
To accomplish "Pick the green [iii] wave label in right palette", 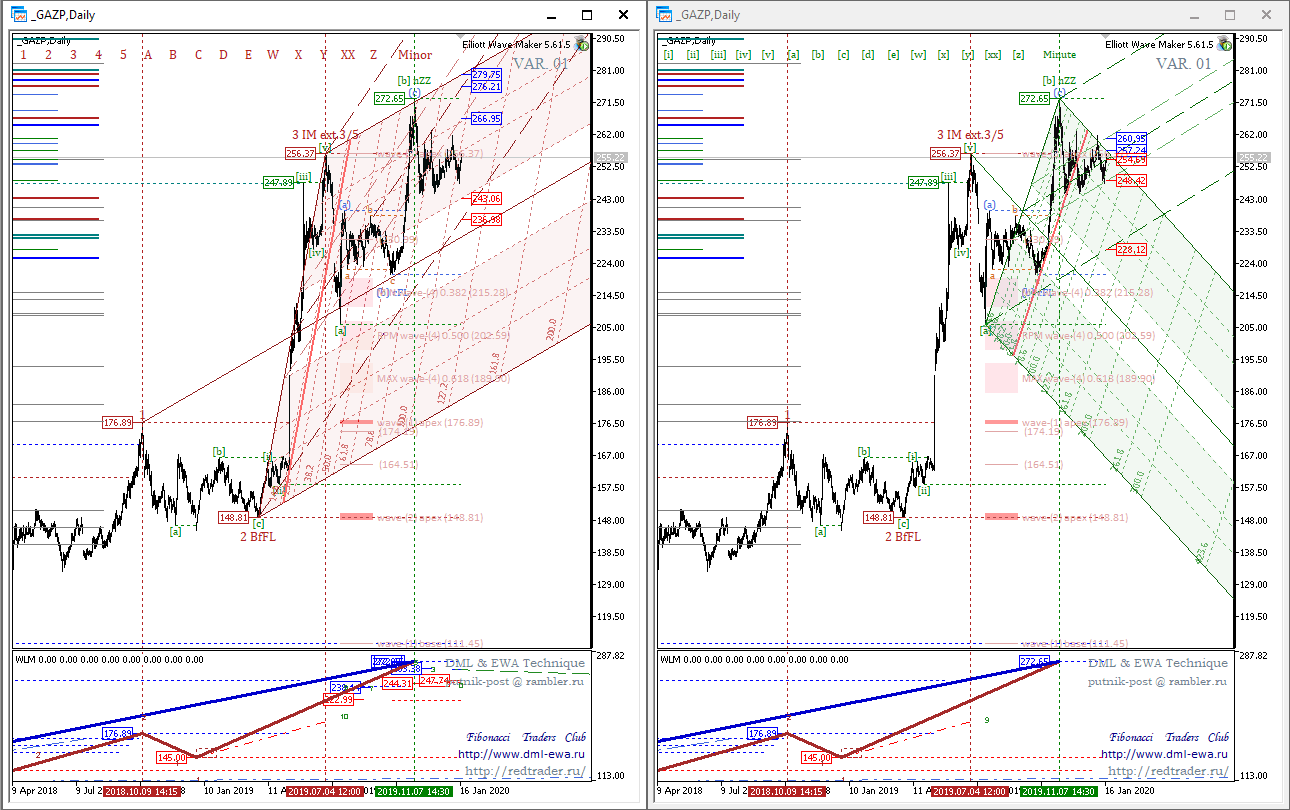I will click(x=718, y=55).
